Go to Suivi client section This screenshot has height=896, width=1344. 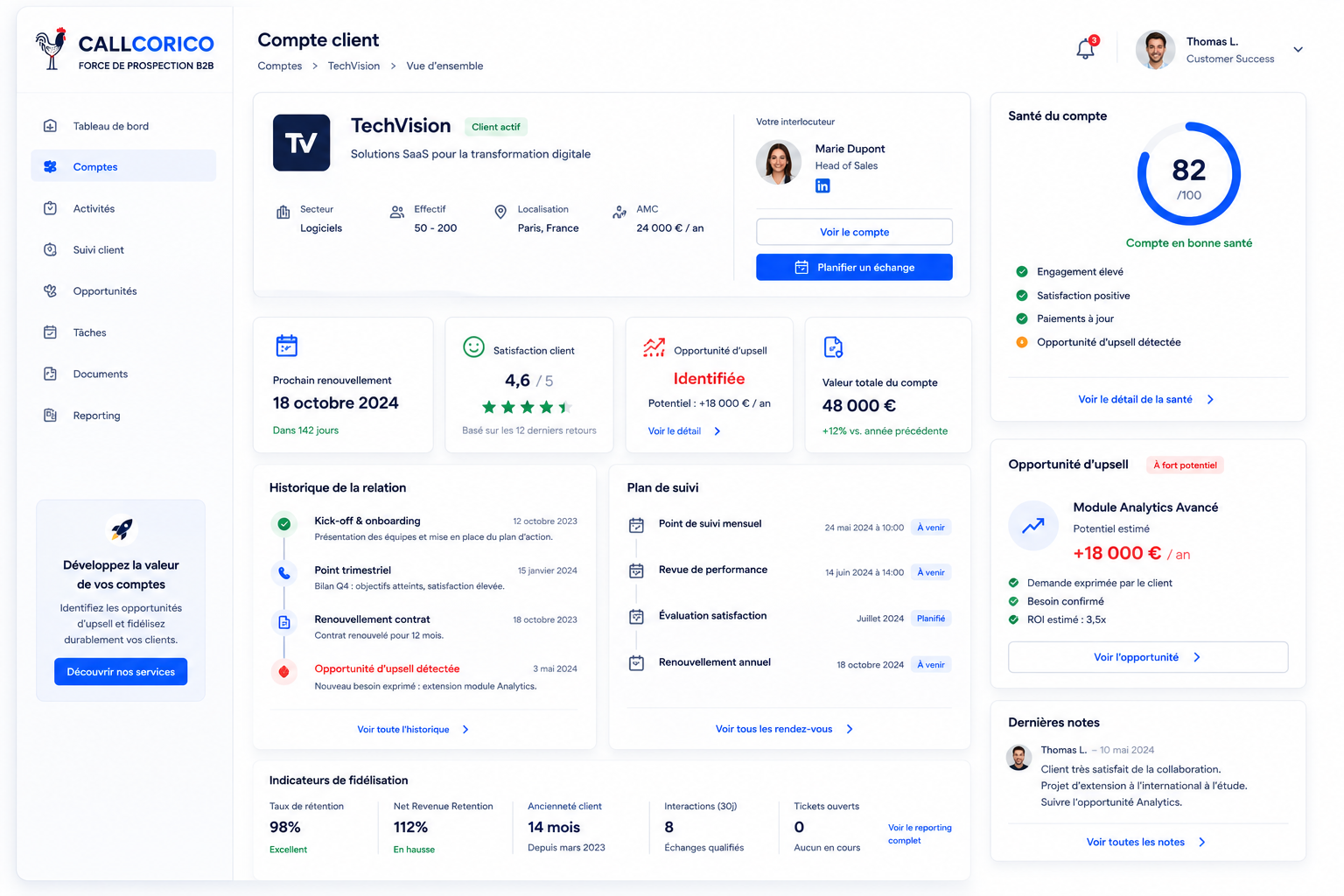(123, 249)
